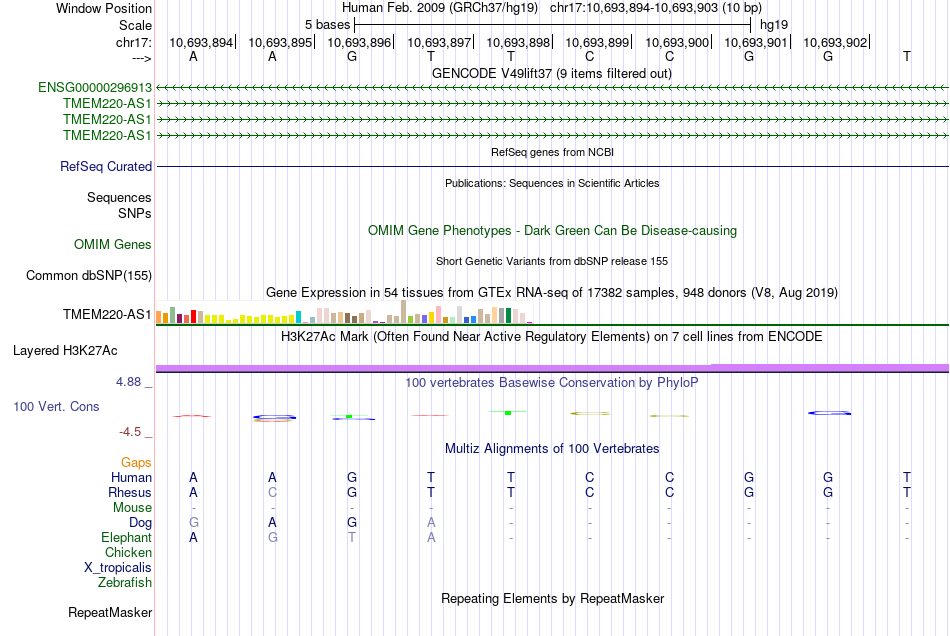Click Gene Expression in 54 tissues title
Image resolution: width=950 pixels, height=636 pixels.
point(552,293)
